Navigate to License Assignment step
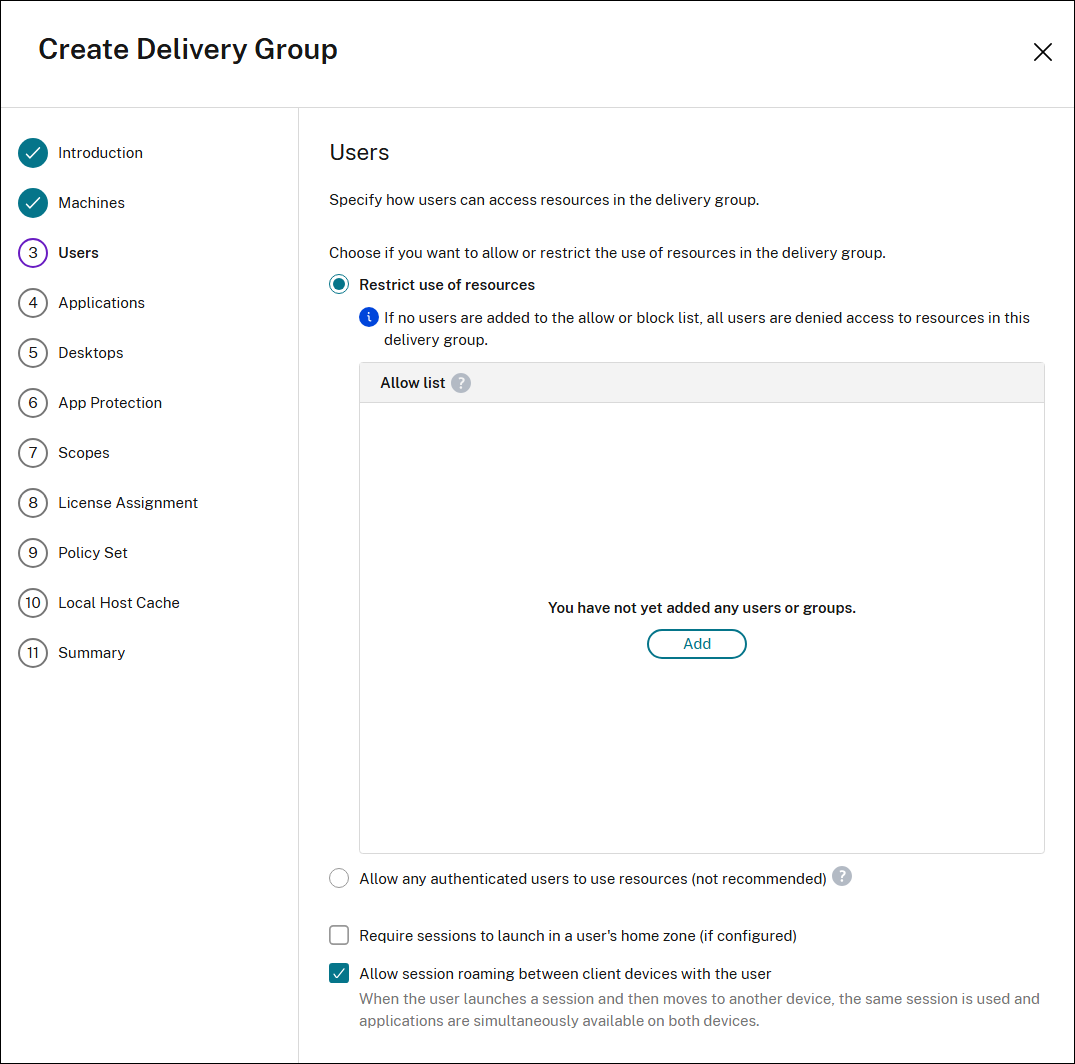Screen dimensions: 1075x1064 click(x=128, y=503)
